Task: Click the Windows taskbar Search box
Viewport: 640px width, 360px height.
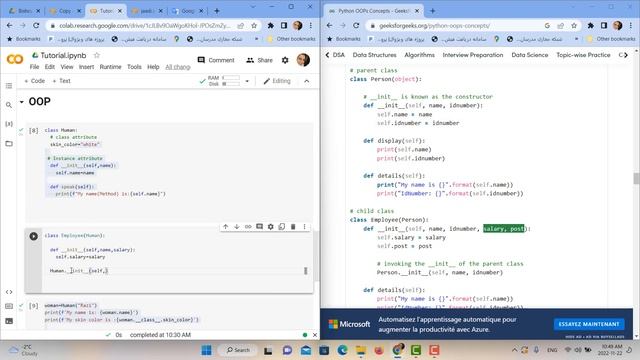Action: [238, 350]
